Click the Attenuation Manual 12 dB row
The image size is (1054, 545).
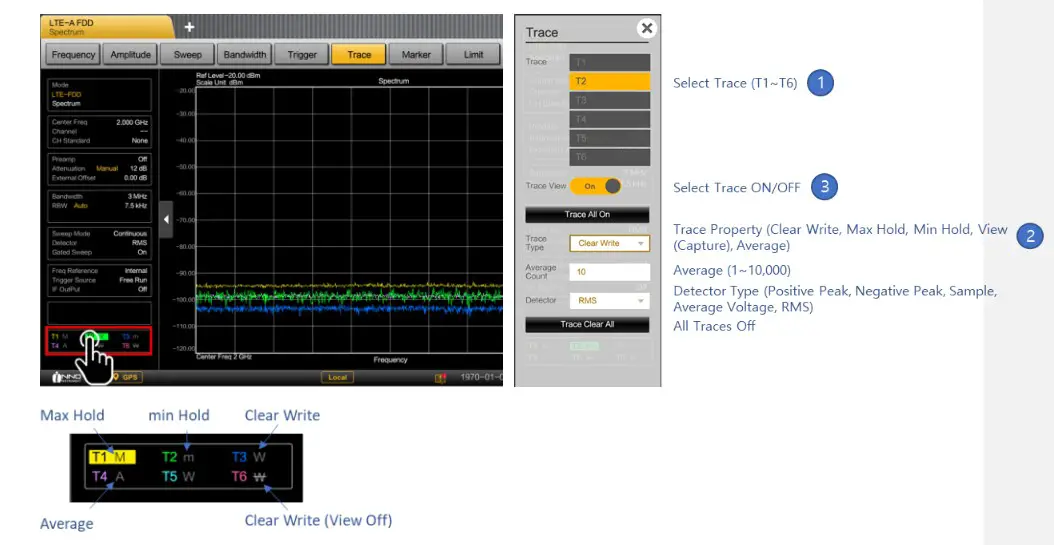99,168
